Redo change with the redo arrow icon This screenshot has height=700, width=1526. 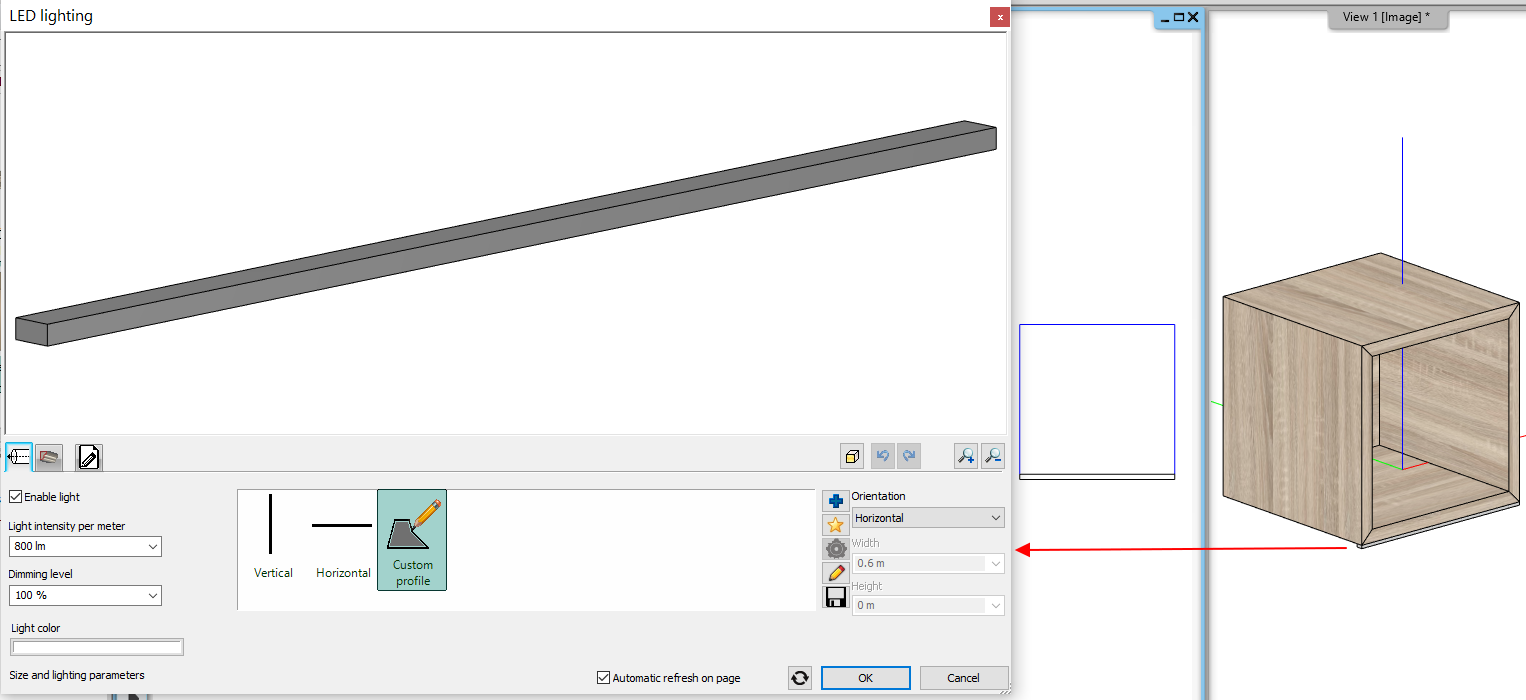tap(908, 456)
